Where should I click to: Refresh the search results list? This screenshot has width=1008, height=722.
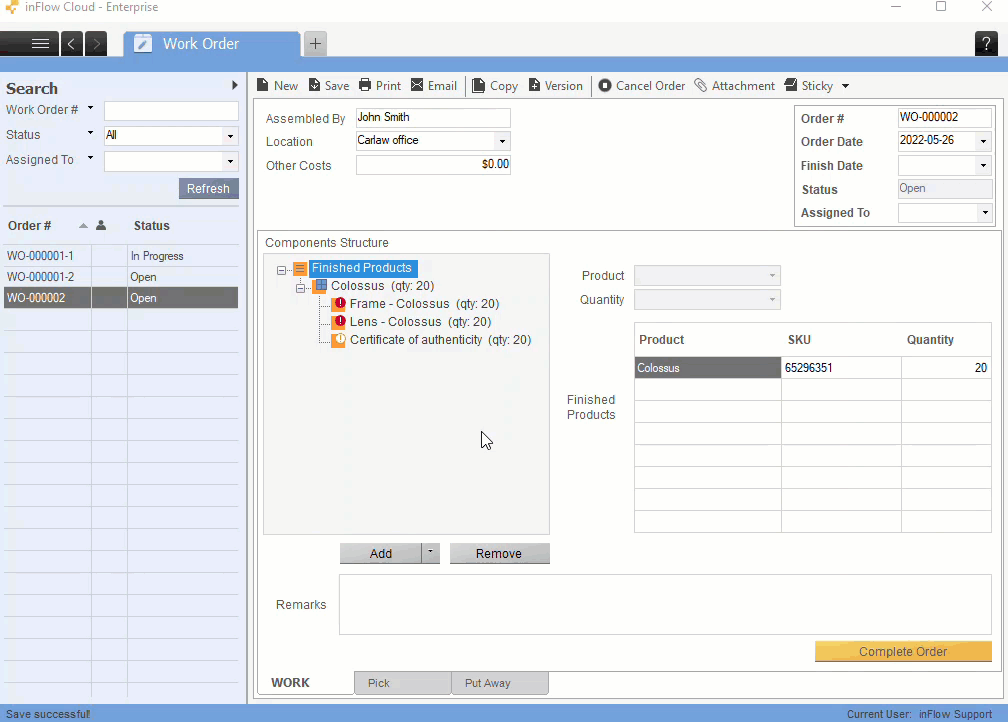tap(208, 188)
